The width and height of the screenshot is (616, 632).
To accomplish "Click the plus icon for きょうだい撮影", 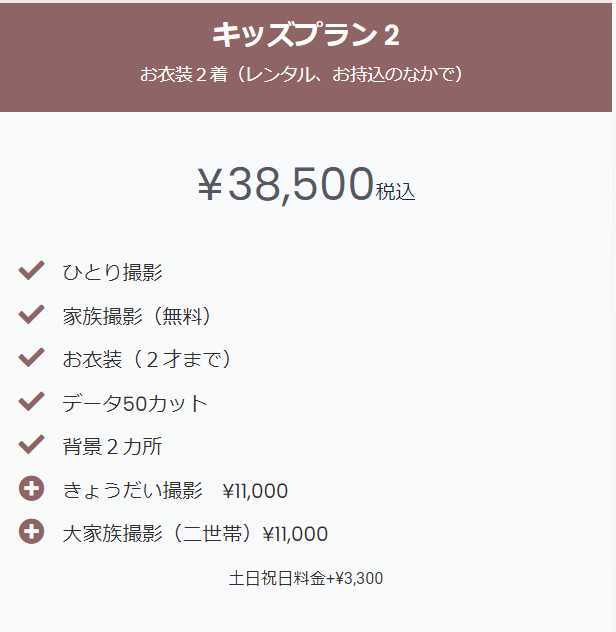I will tap(31, 489).
